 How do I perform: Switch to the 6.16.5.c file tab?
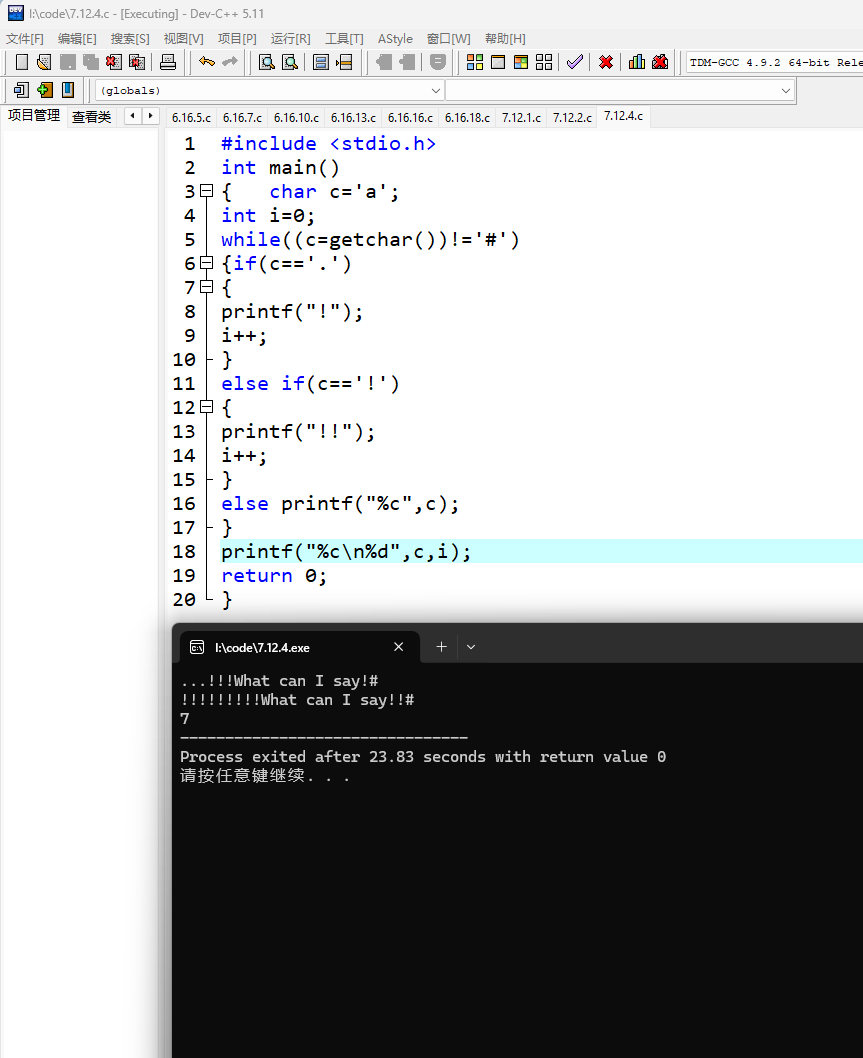coord(191,117)
